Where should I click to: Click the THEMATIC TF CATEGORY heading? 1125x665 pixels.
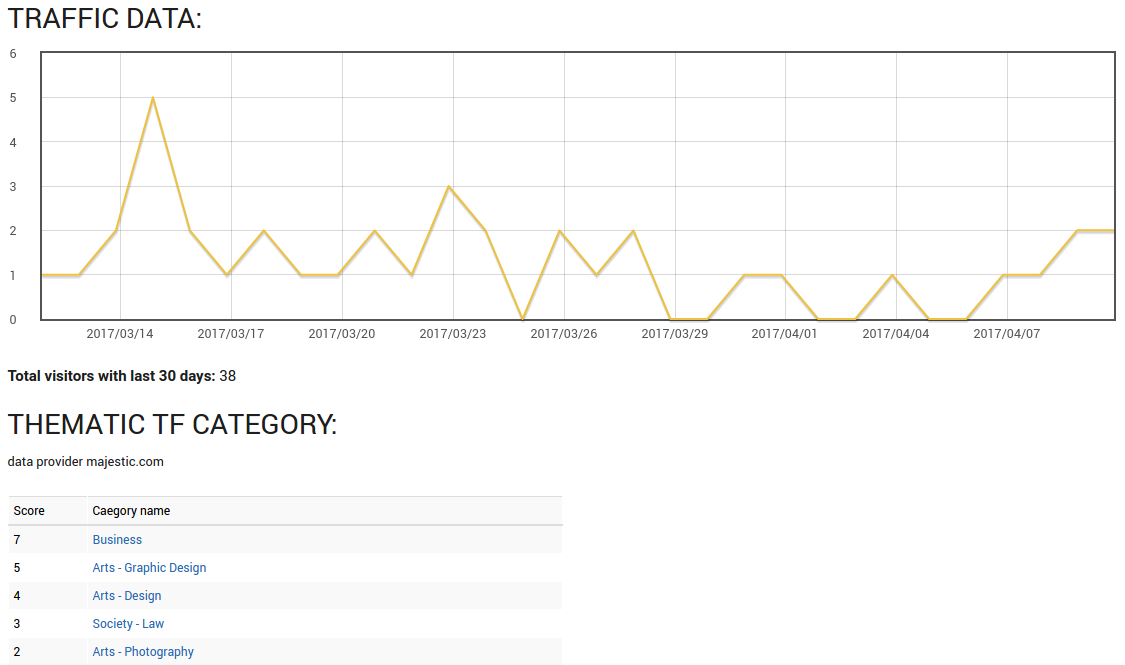(172, 424)
